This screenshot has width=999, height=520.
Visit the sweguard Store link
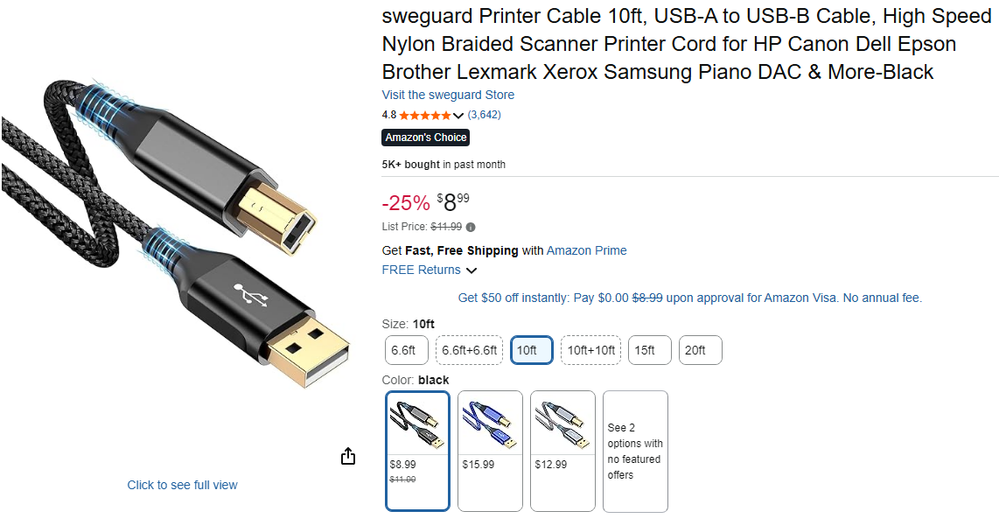(448, 95)
